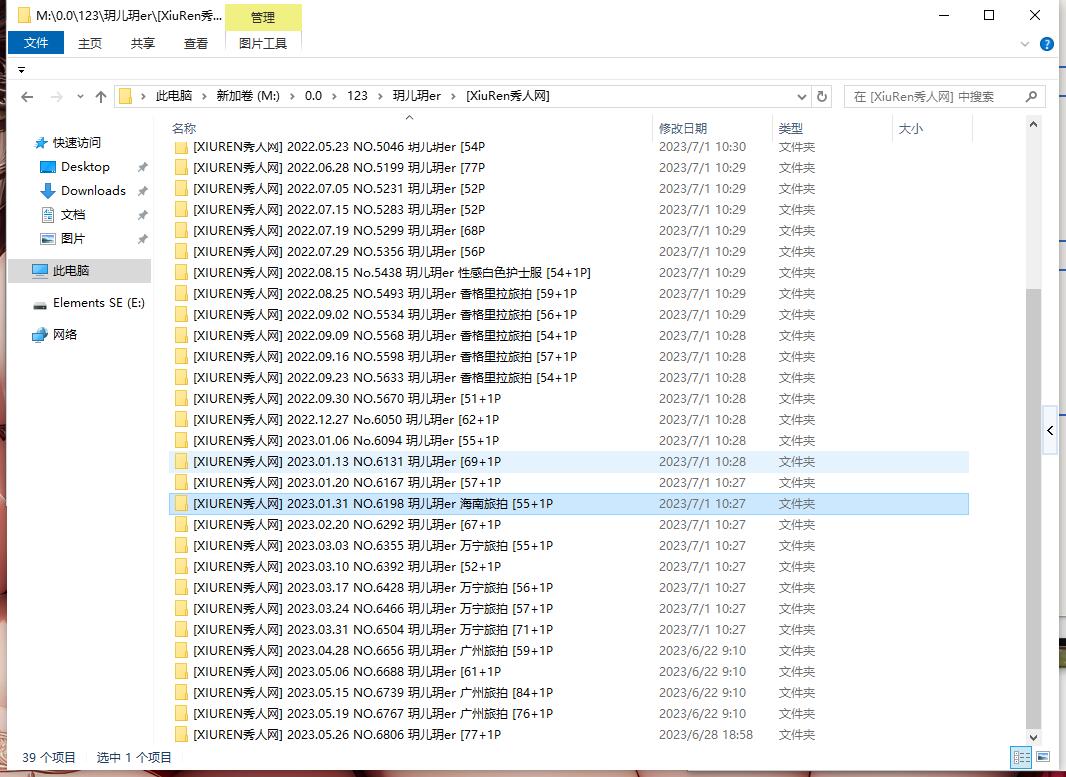The width and height of the screenshot is (1066, 777).
Task: Select folder NO.6806 dated 2023.05.26
Action: pos(568,735)
